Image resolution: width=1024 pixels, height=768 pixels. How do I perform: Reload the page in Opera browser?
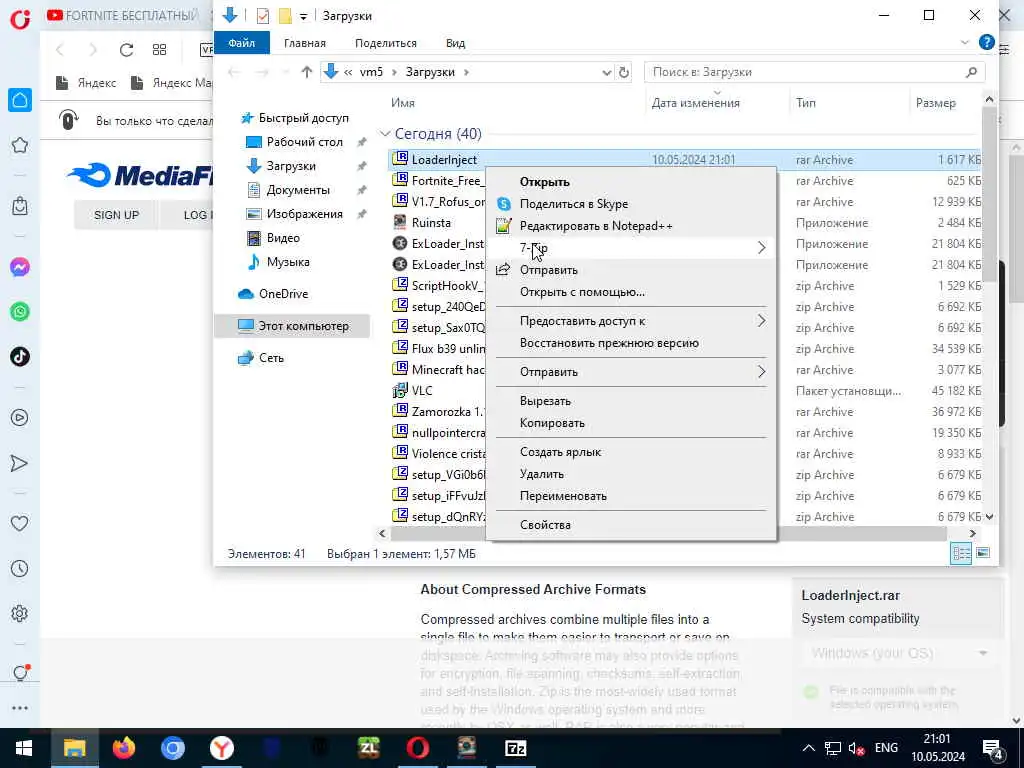127,50
